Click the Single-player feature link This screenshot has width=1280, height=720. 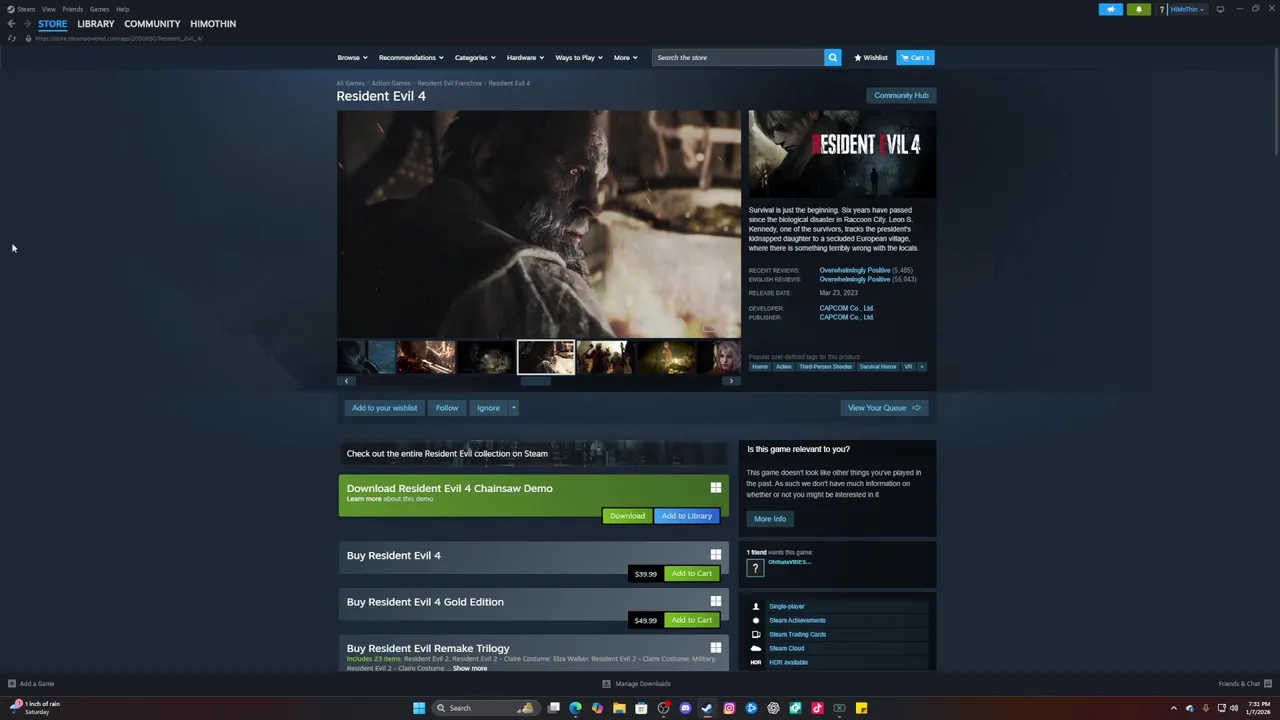(786, 607)
